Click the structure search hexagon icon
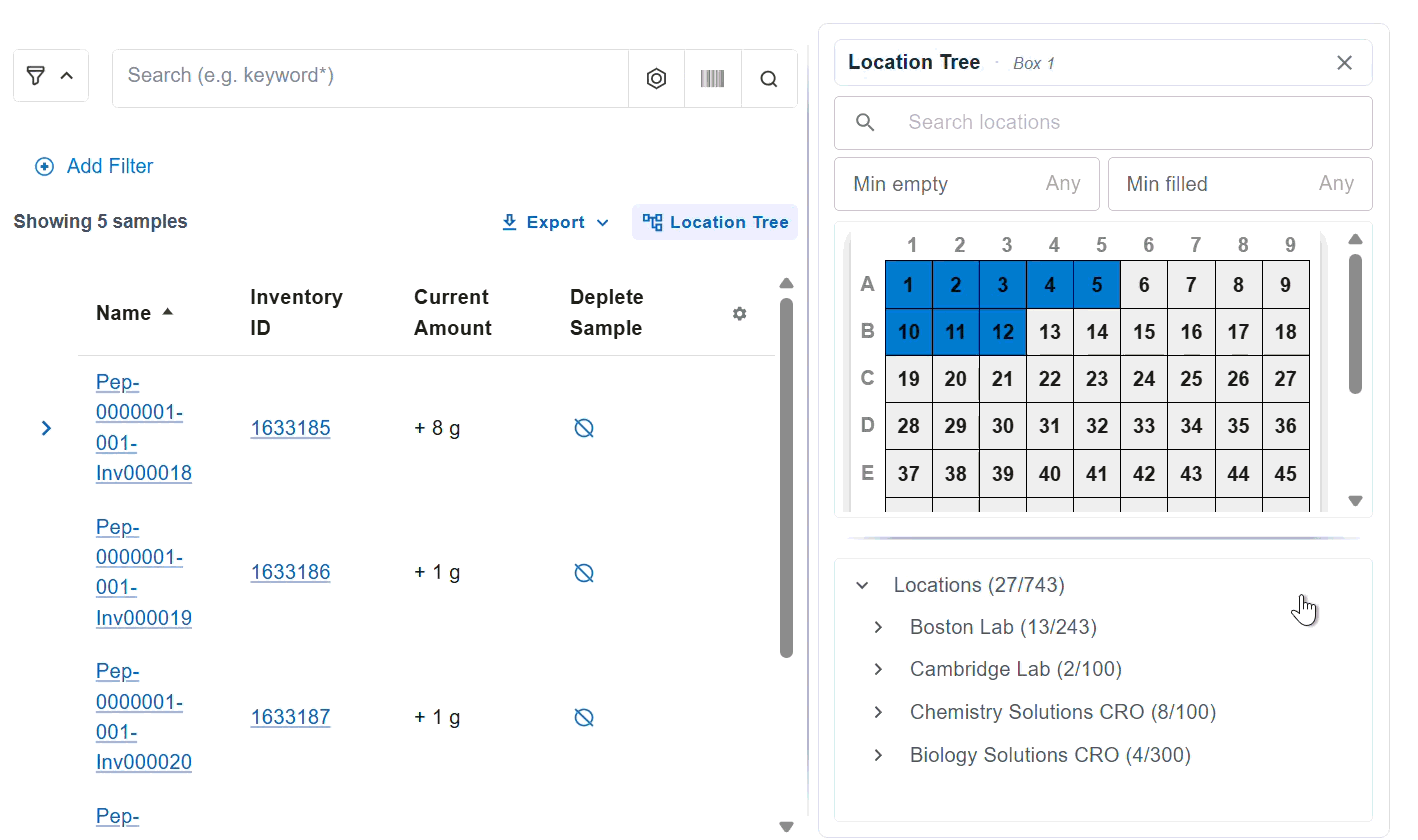Viewport: 1418px width, 840px height. coord(656,79)
